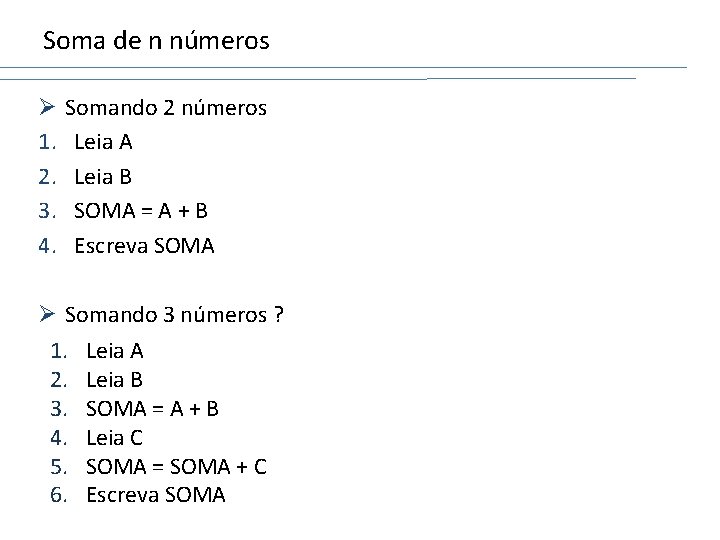720x540 pixels.
Task: Click list number "6." in the second list
Action: [58, 494]
